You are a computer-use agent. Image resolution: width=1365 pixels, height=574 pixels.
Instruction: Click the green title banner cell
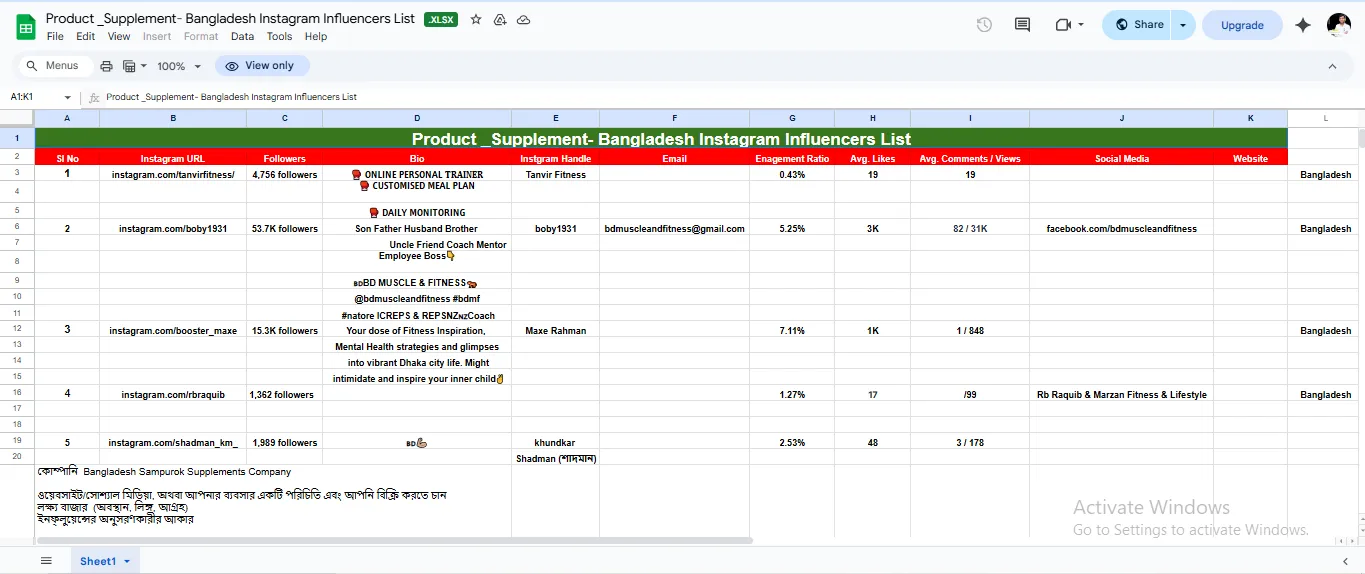pyautogui.click(x=661, y=139)
